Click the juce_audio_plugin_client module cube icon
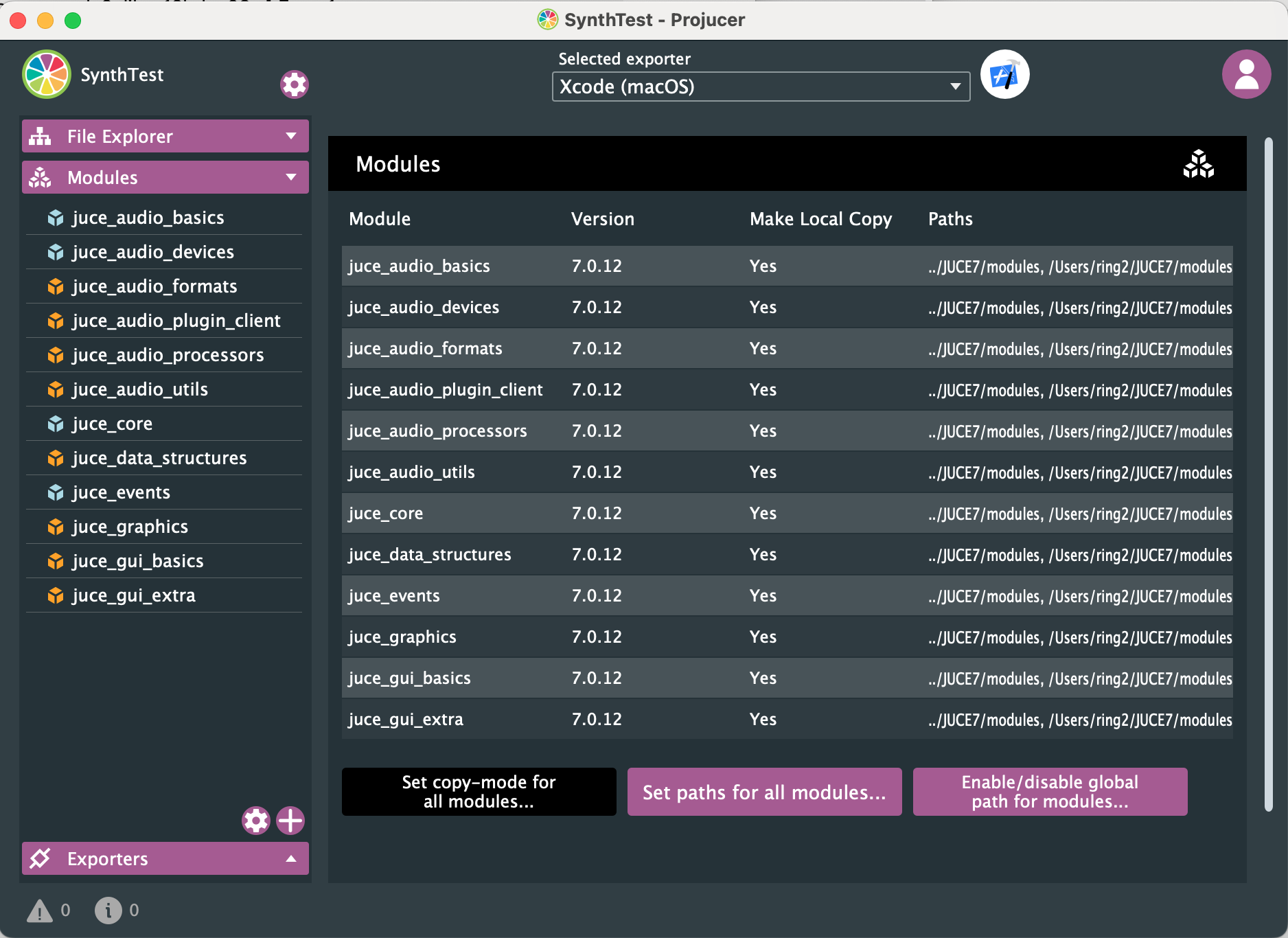This screenshot has width=1288, height=938. click(56, 321)
